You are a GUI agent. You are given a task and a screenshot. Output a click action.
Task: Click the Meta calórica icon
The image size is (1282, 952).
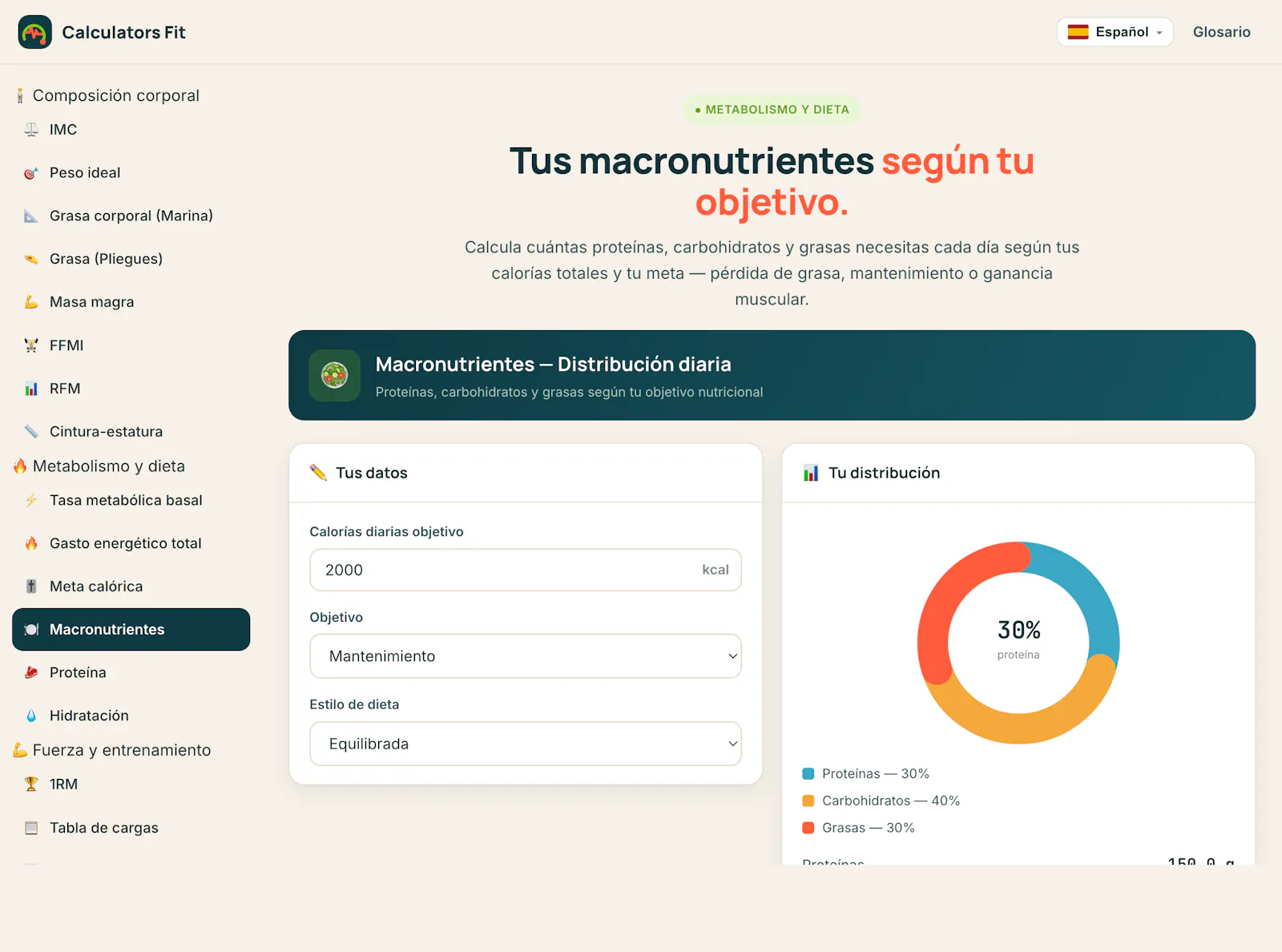coord(31,587)
